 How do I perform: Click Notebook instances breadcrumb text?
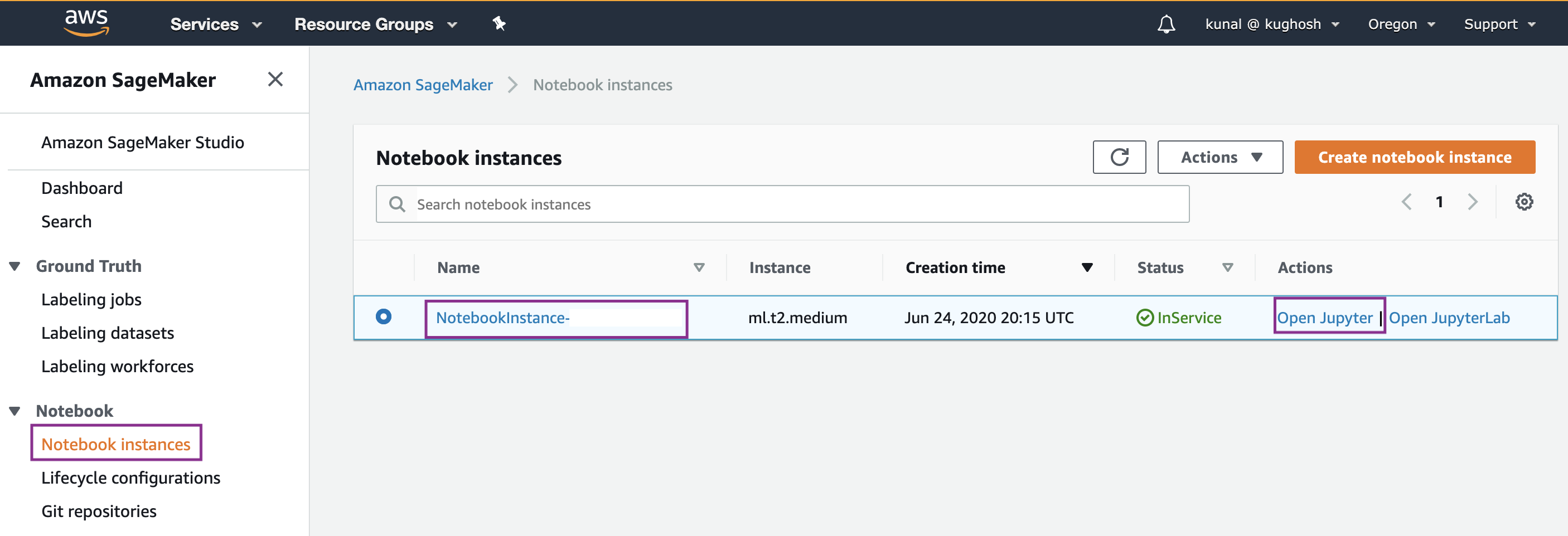tap(602, 85)
